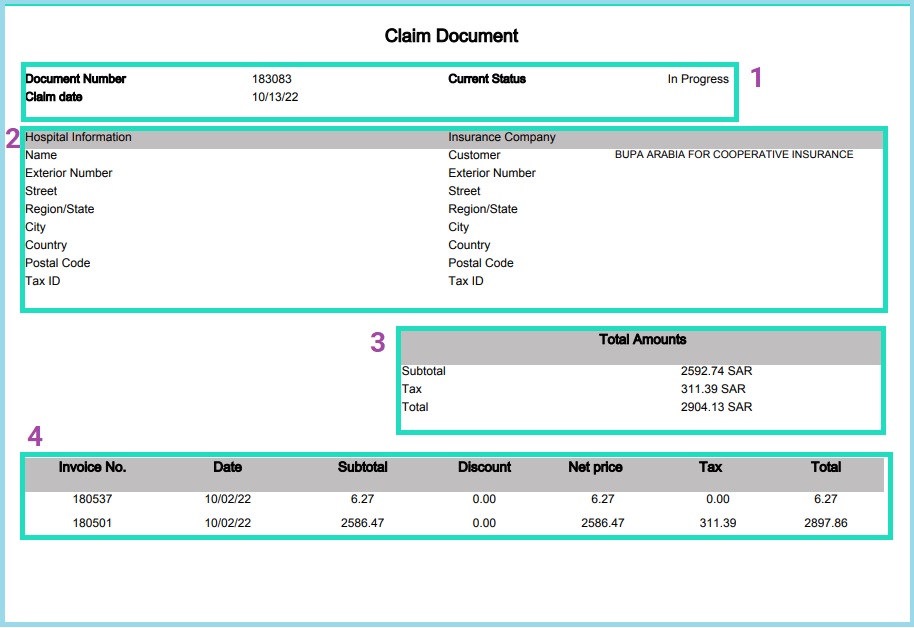Select invoice number 180501
This screenshot has height=628, width=914.
coord(92,523)
